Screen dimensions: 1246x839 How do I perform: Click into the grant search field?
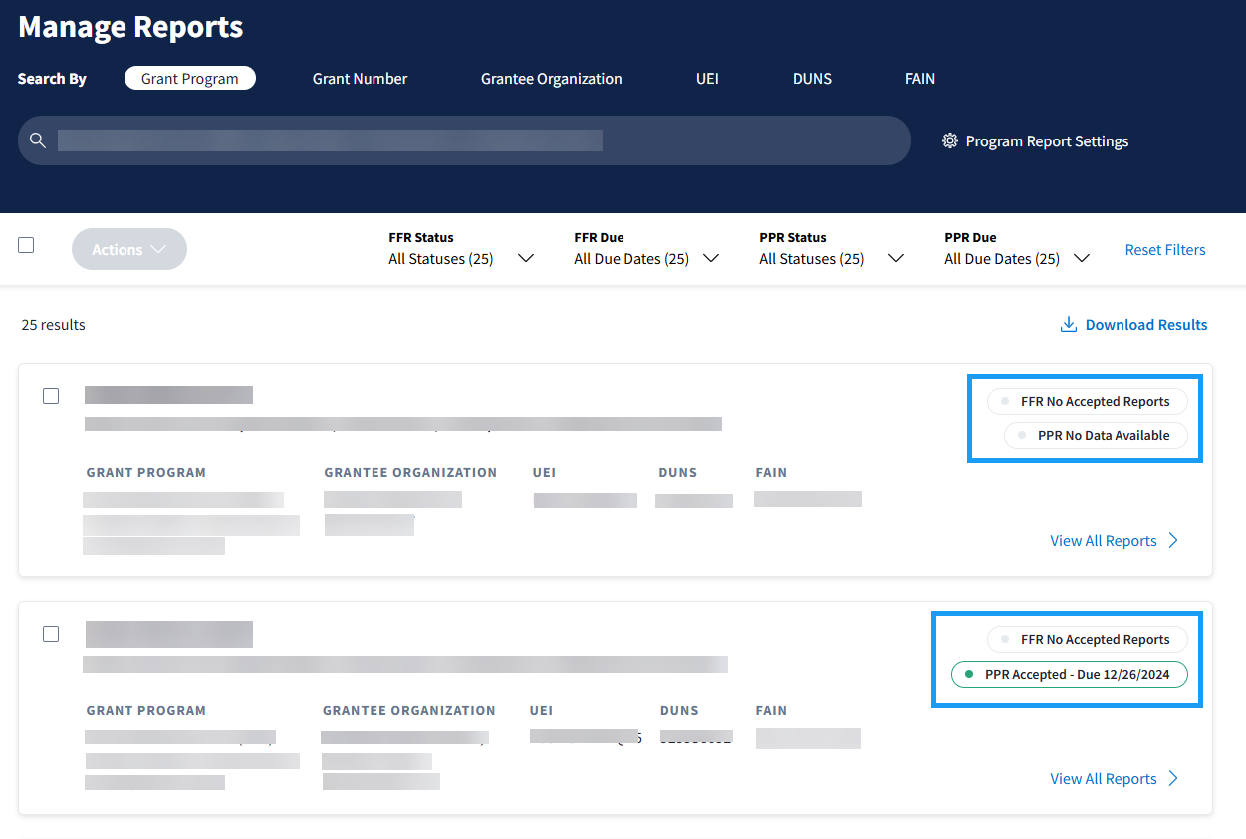point(470,141)
